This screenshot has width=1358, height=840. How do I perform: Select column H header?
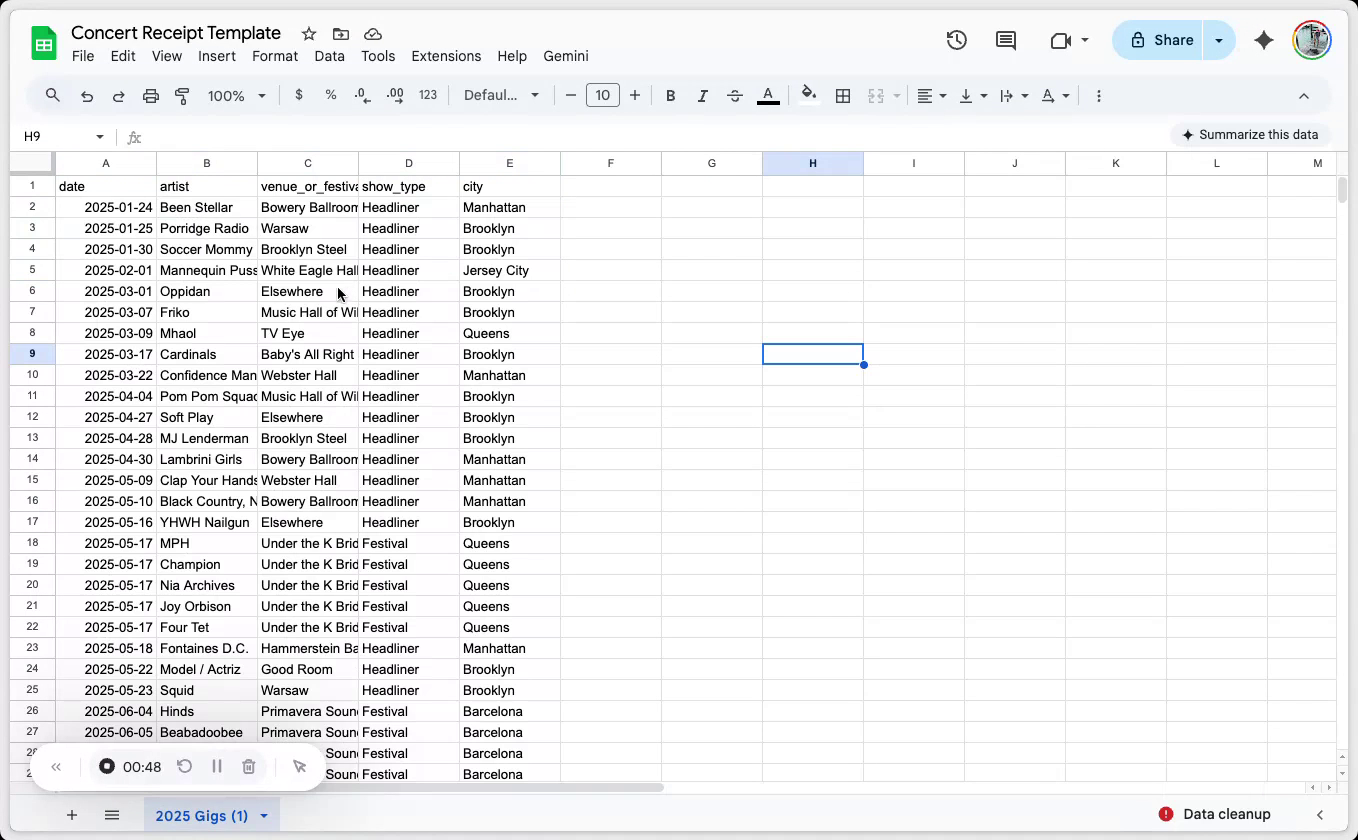[x=812, y=163]
